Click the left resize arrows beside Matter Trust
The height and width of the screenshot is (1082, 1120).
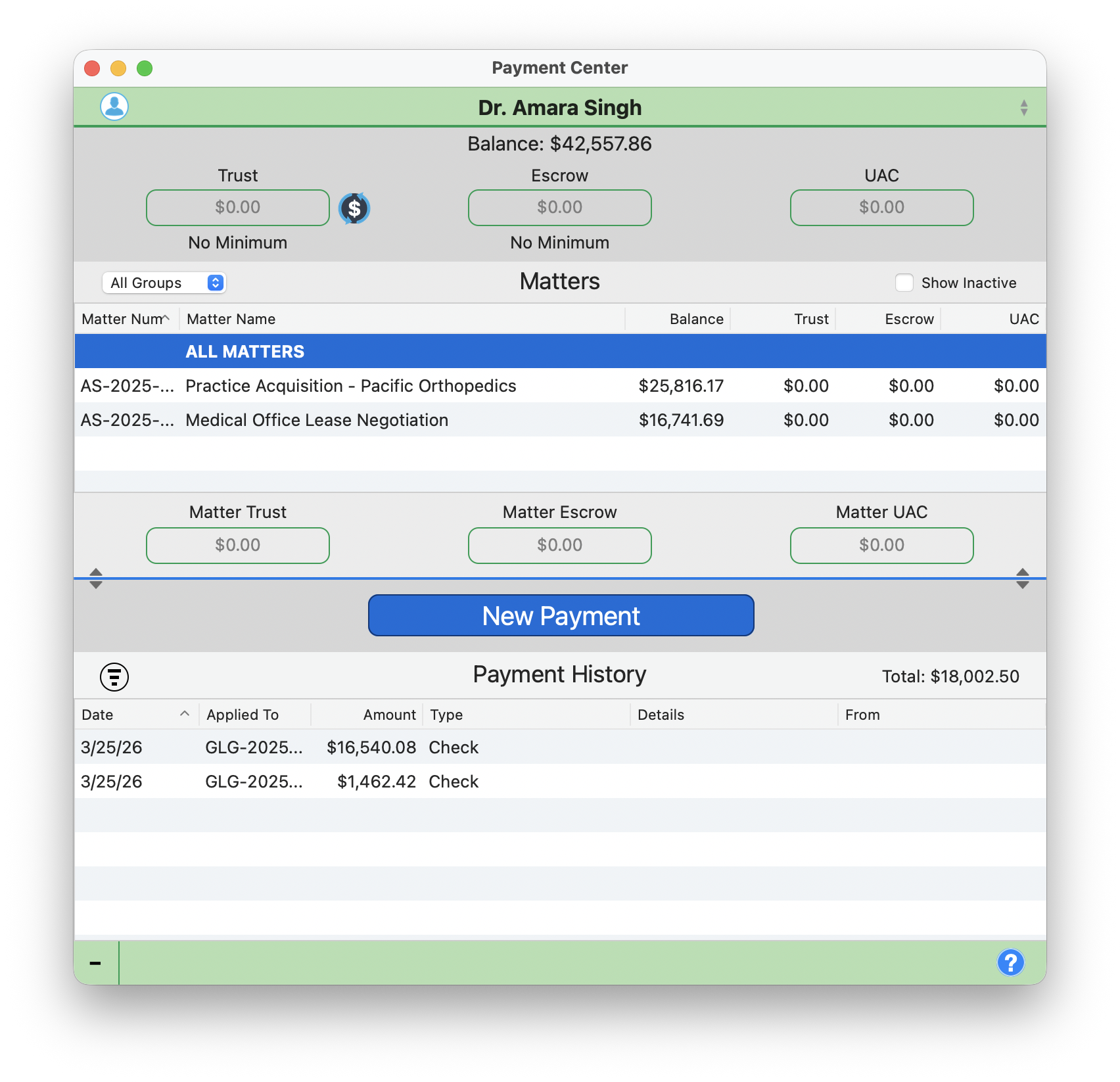(x=95, y=579)
